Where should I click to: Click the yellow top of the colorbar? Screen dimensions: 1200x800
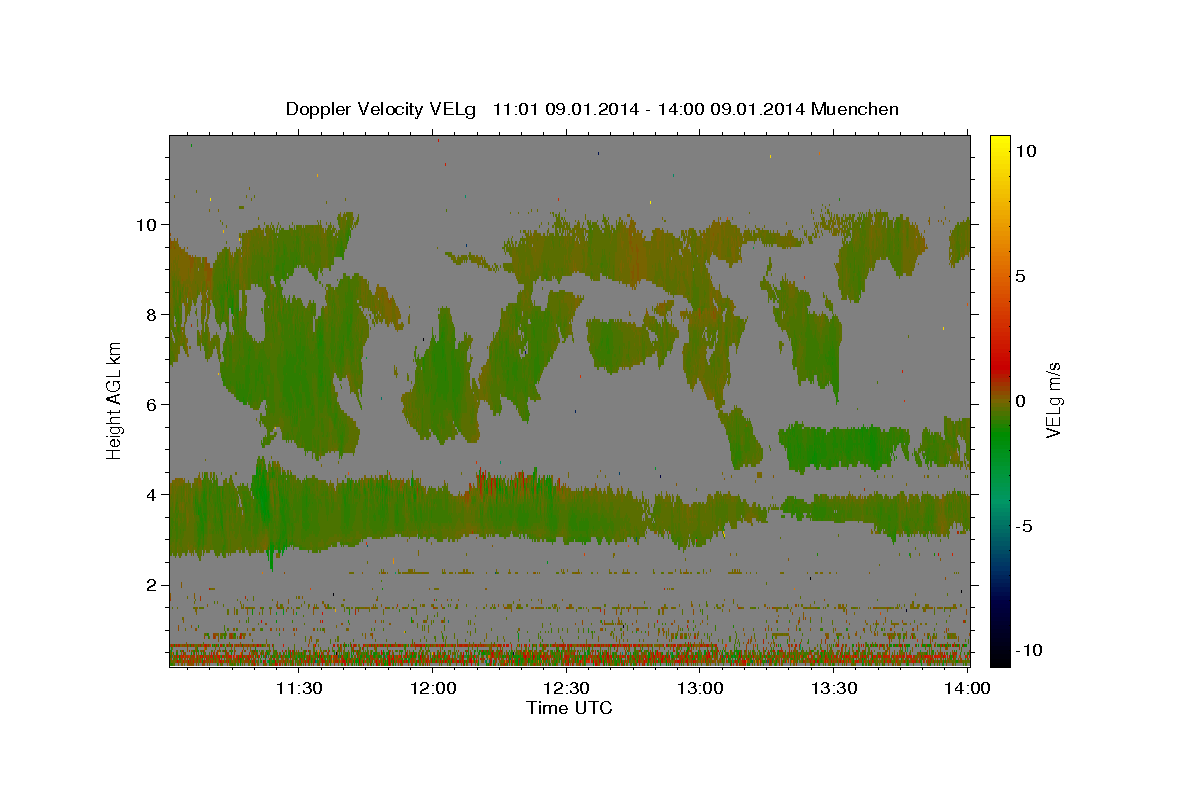(999, 145)
